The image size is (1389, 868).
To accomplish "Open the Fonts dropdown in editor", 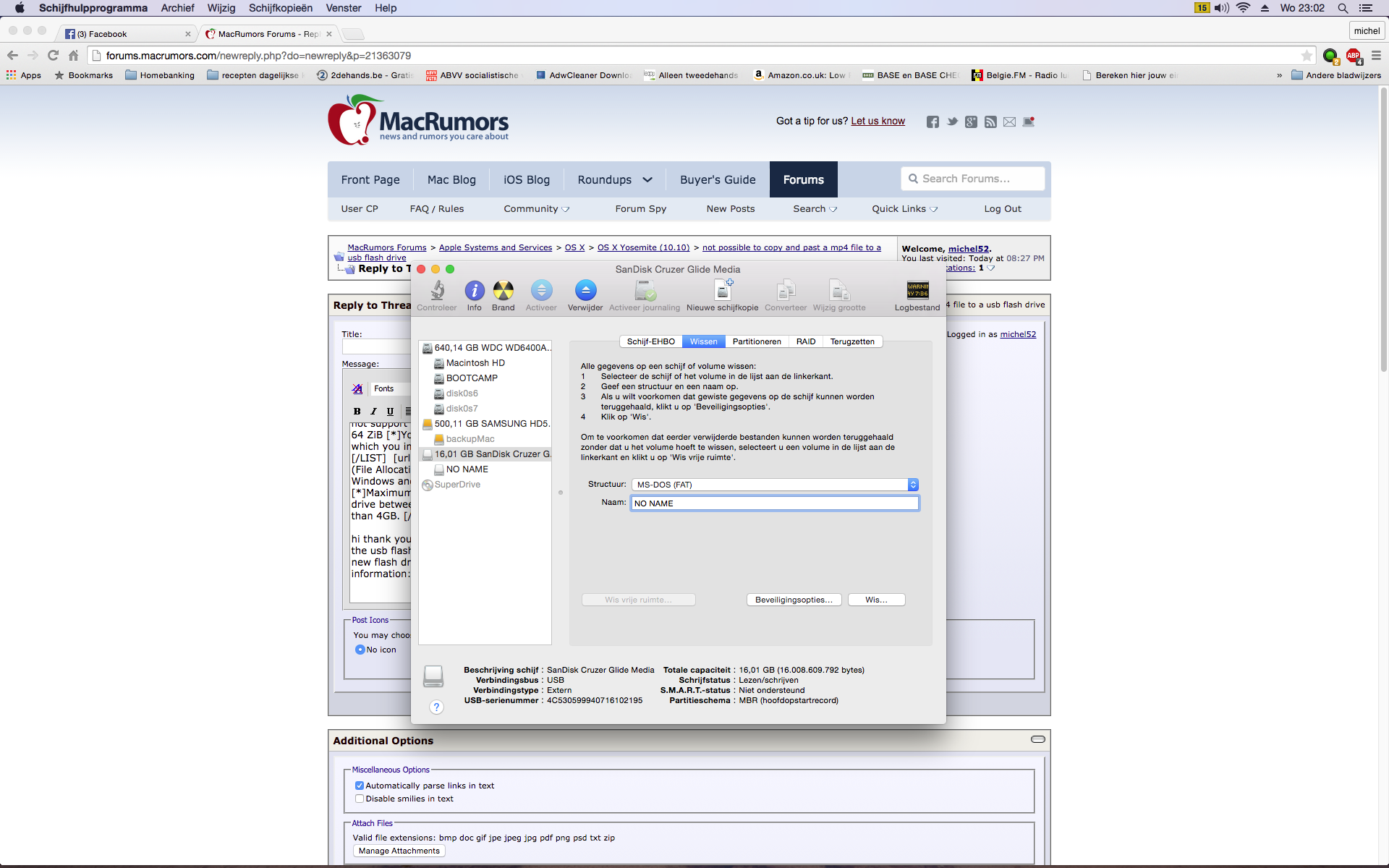I will coord(390,388).
